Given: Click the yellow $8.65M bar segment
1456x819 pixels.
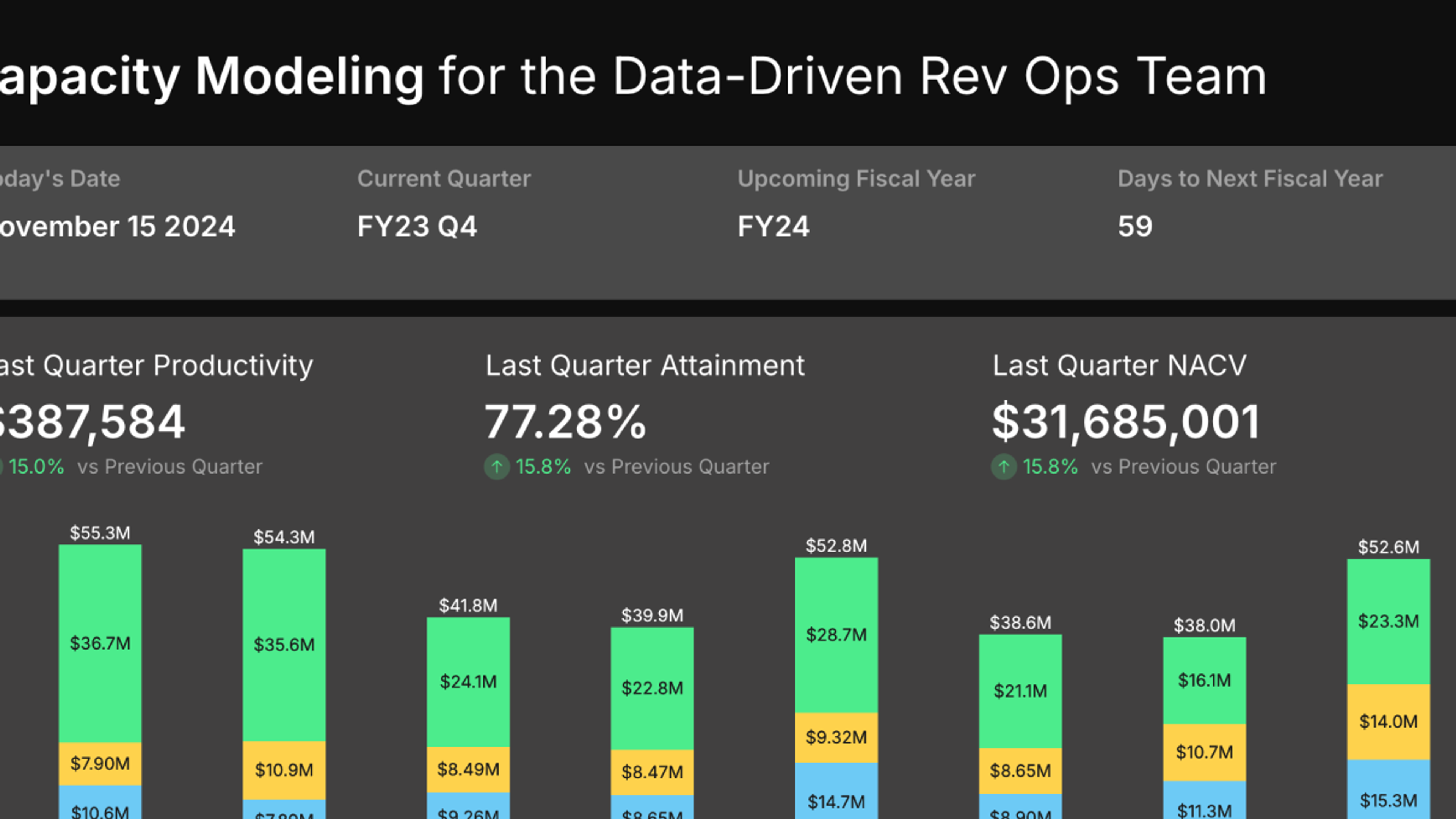Looking at the screenshot, I should [1021, 772].
